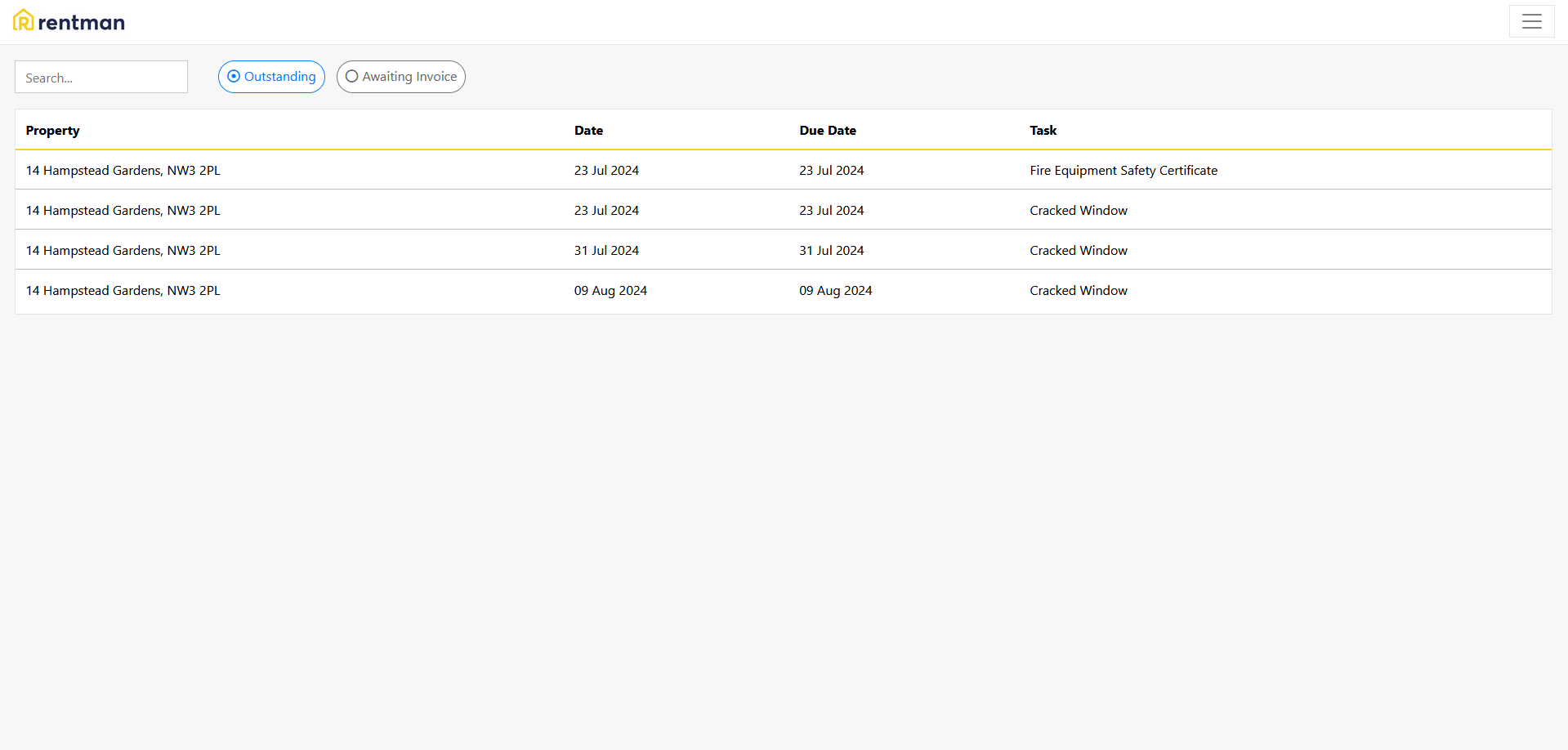The height and width of the screenshot is (750, 1568).
Task: Click the Date column header
Action: [588, 131]
